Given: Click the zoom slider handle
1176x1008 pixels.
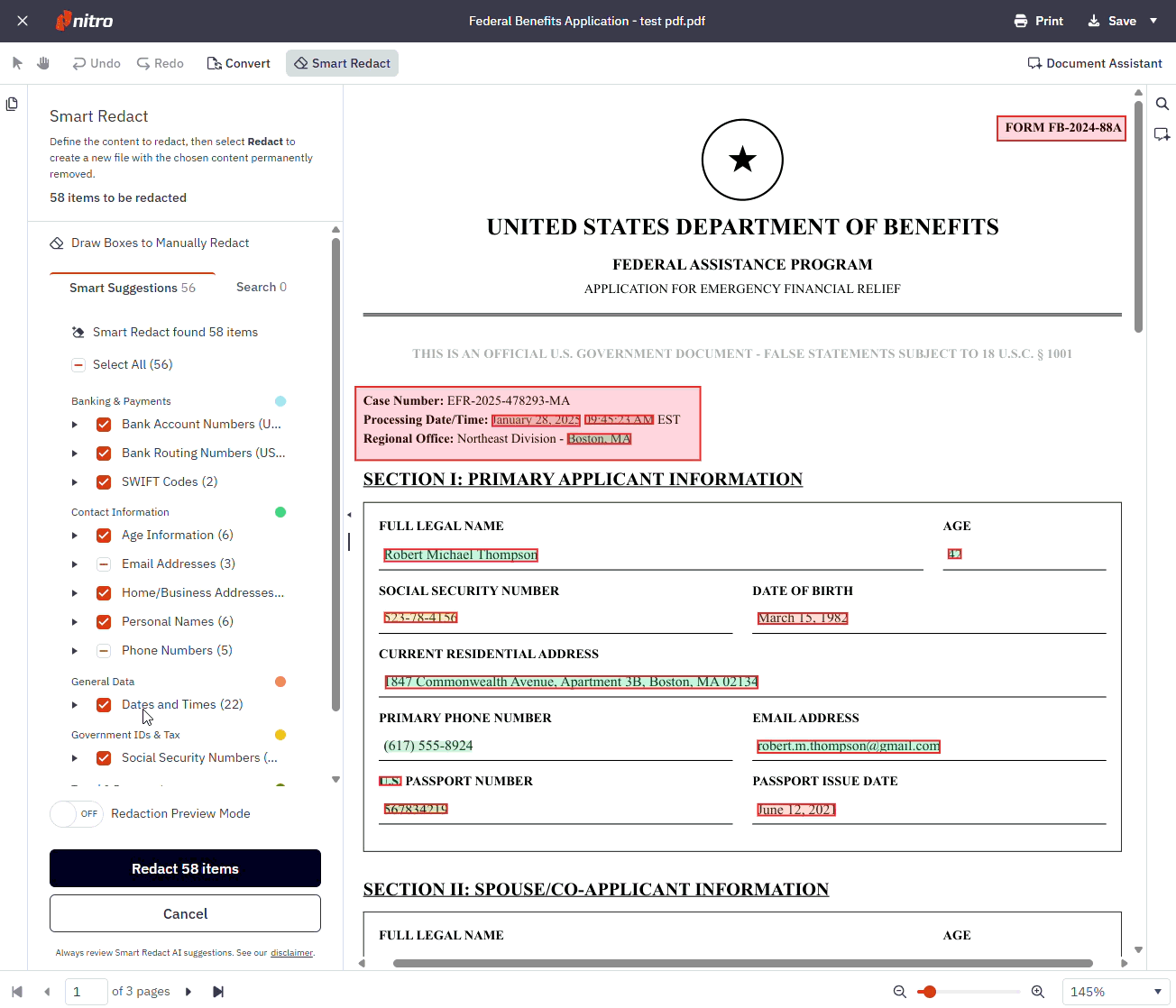Looking at the screenshot, I should click(930, 992).
